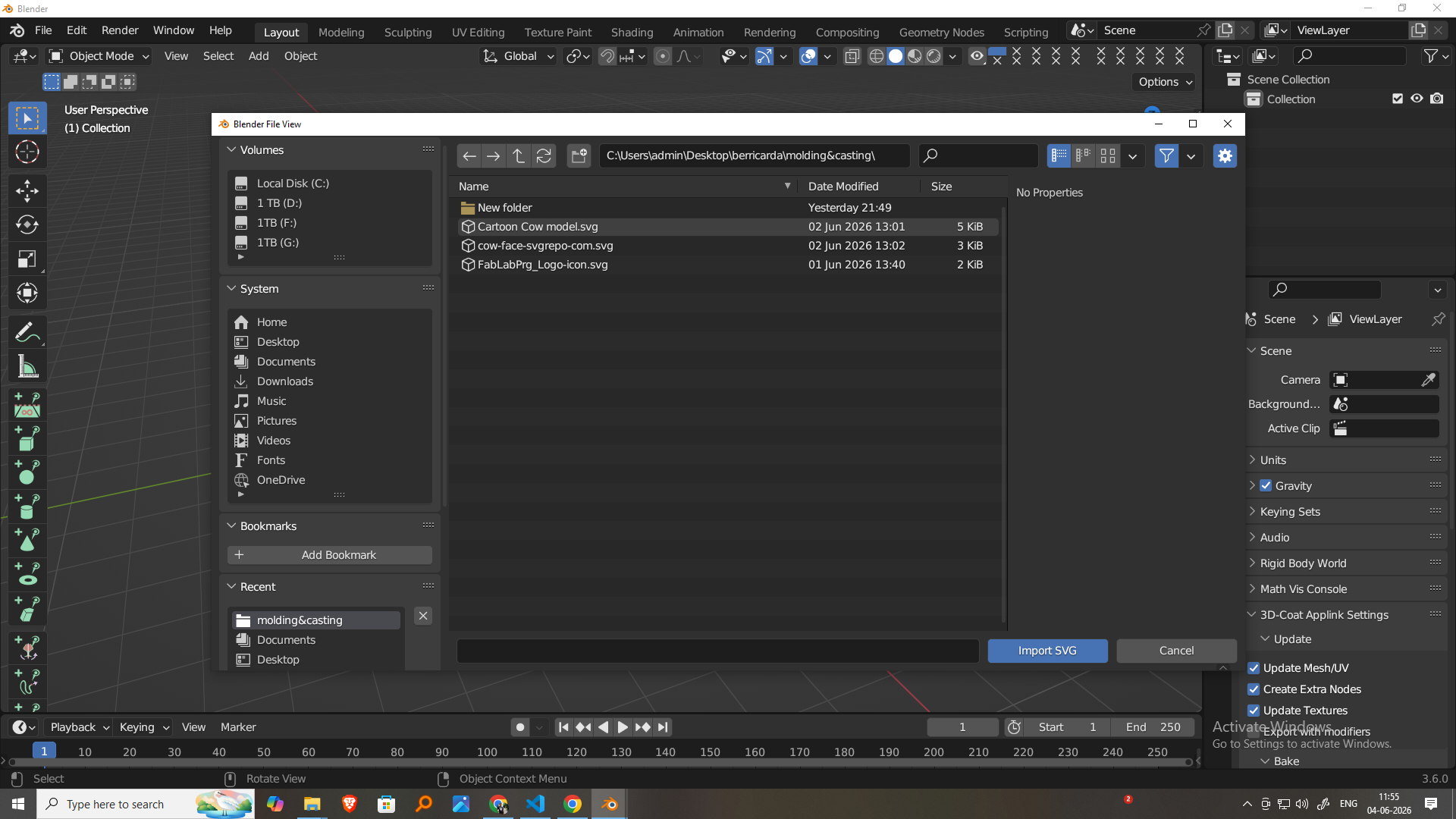This screenshot has width=1456, height=819.
Task: Open the Render menu
Action: point(120,30)
